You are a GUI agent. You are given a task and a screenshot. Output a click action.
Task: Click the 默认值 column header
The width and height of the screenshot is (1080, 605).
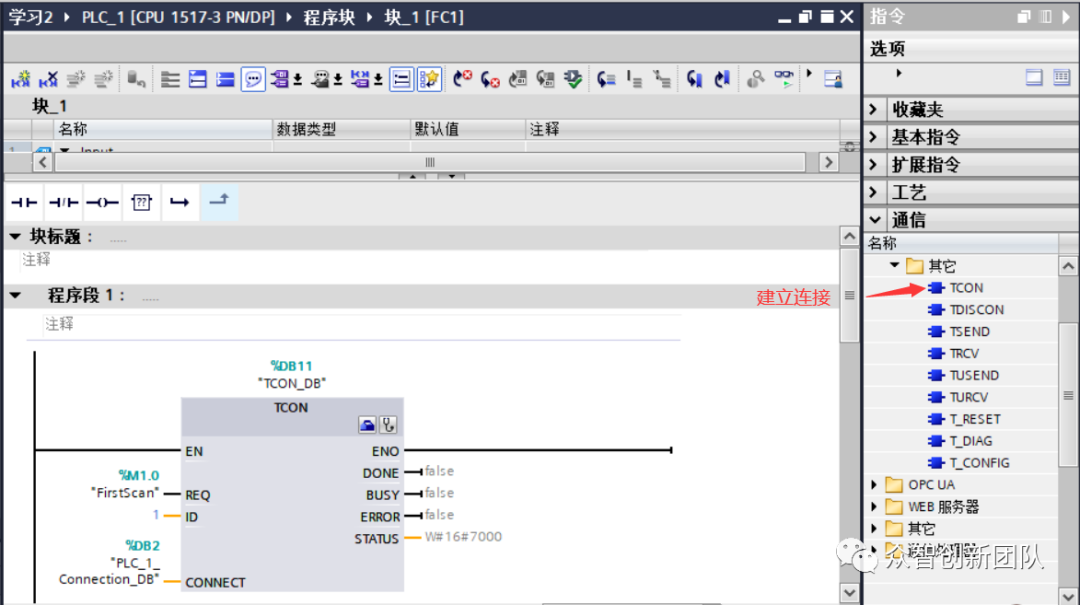point(468,129)
